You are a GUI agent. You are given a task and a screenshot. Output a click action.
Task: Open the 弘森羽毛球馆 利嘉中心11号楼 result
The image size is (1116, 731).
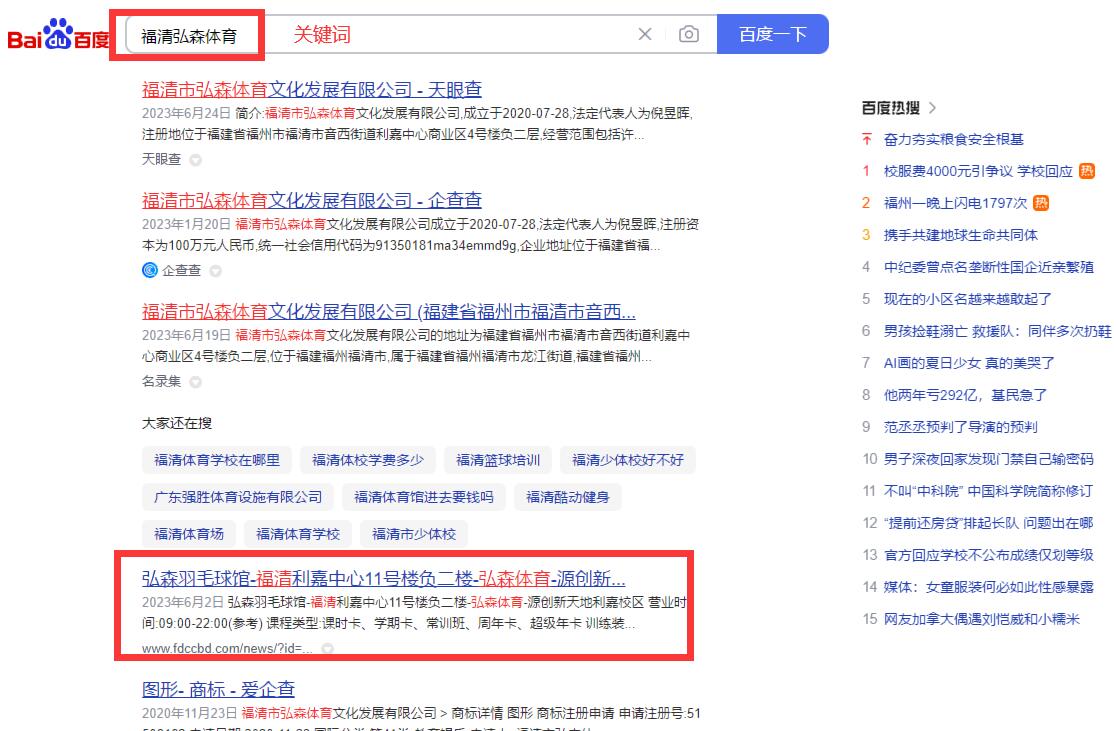384,578
